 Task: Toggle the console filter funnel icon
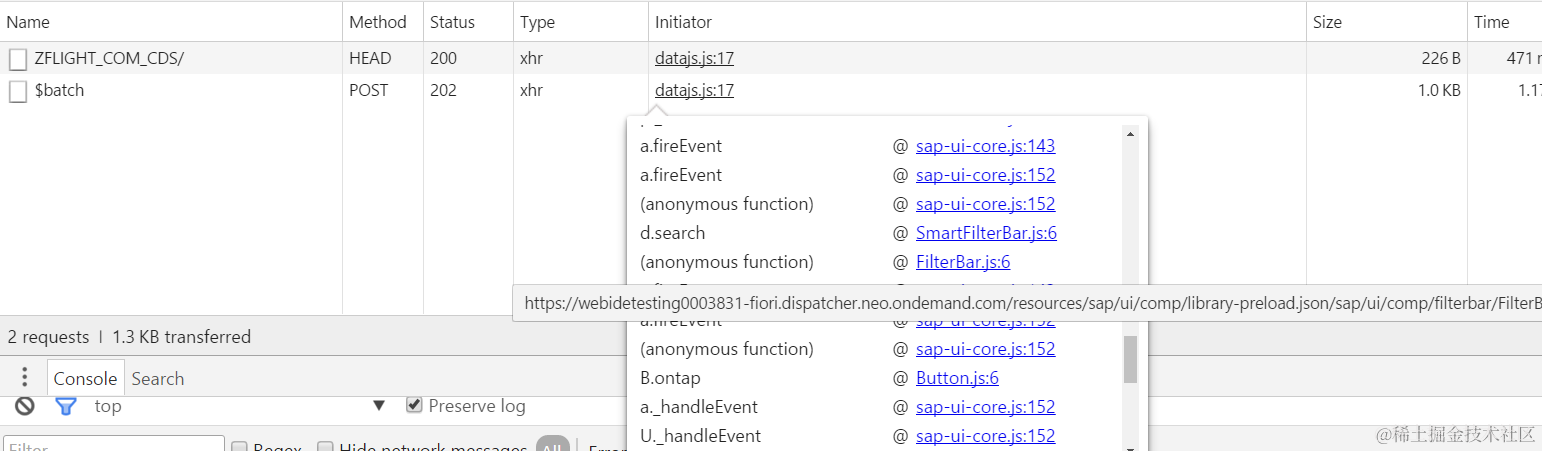[x=66, y=406]
